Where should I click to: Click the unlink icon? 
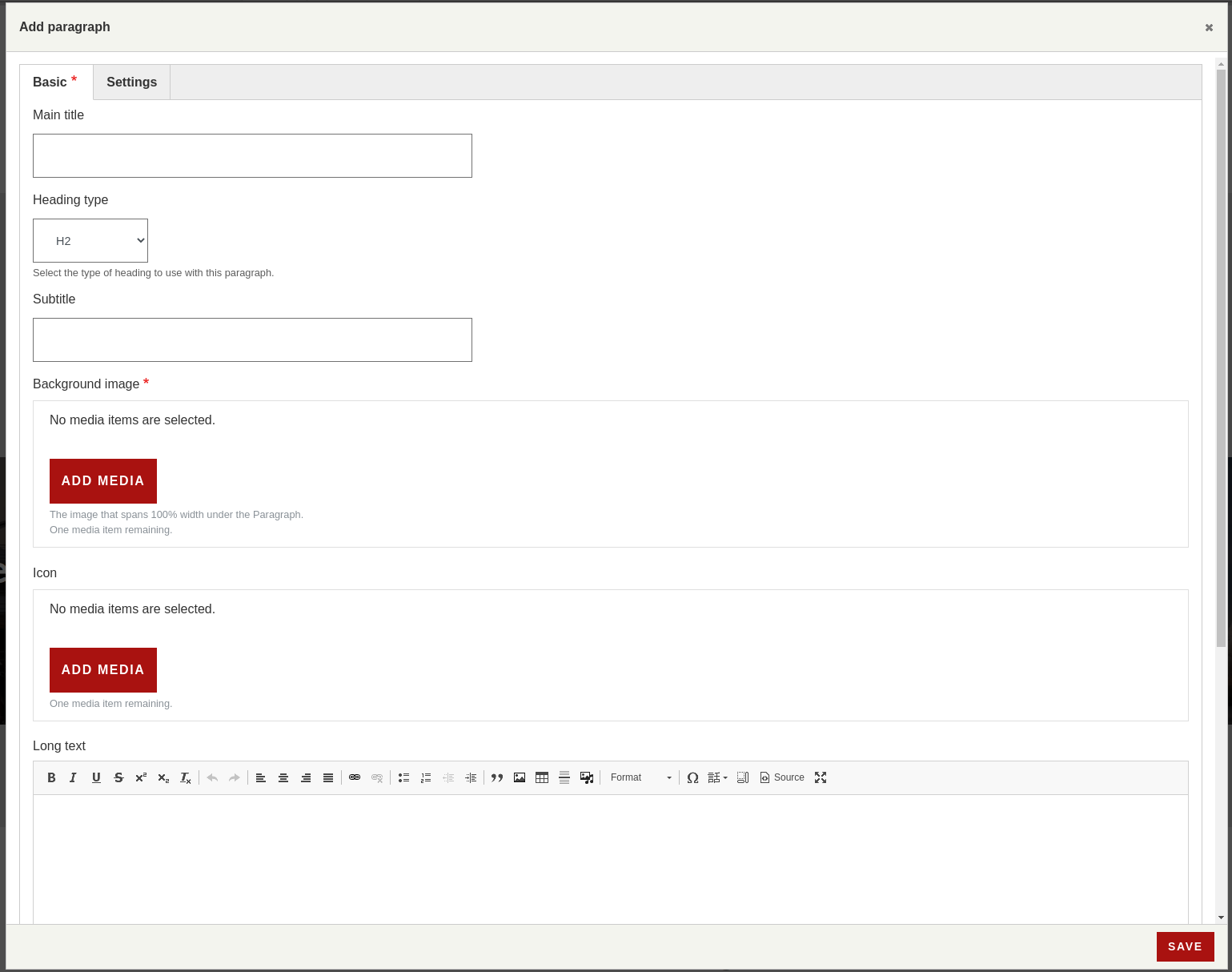(x=377, y=777)
